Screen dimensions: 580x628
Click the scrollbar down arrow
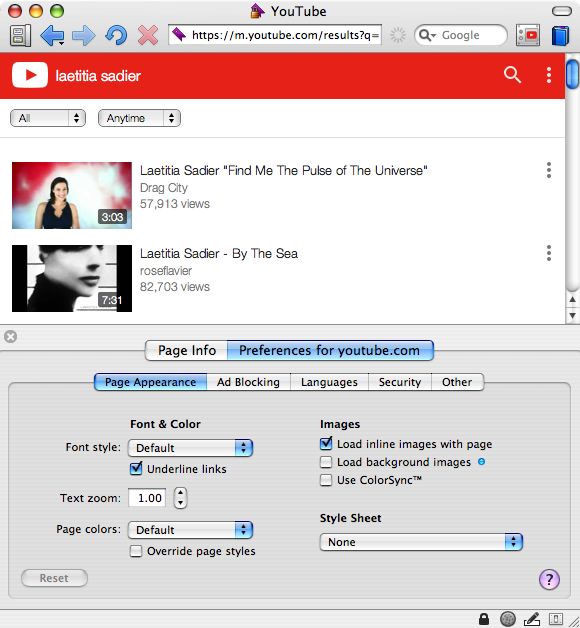click(x=572, y=316)
